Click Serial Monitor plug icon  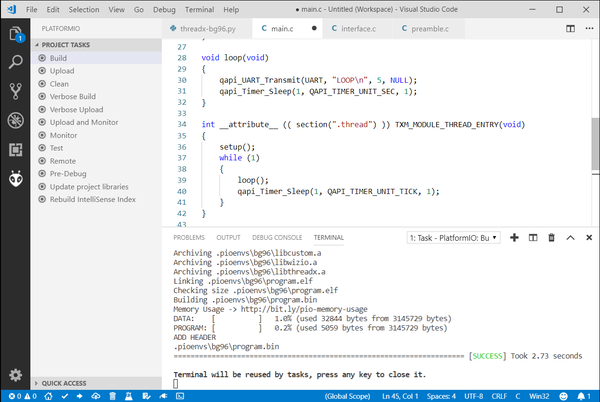[x=163, y=396]
